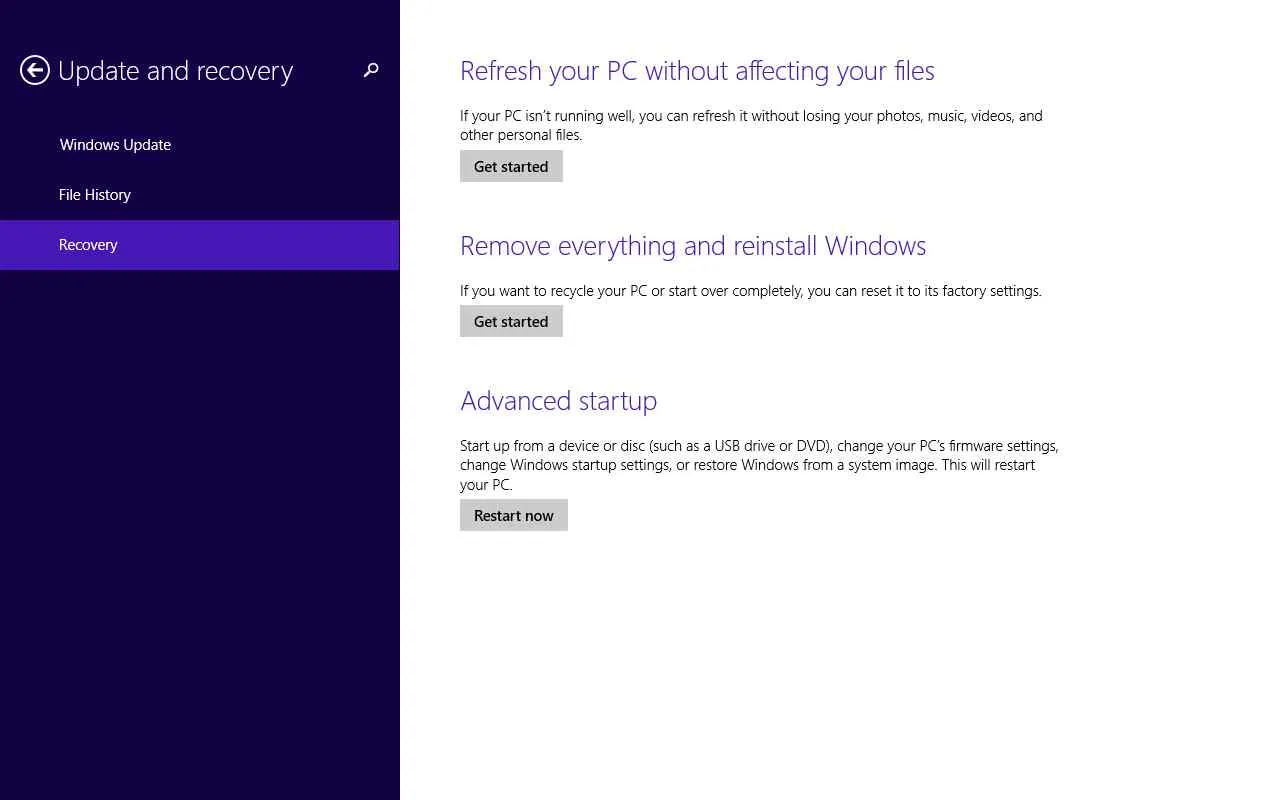Select the Recovery menu item
Image resolution: width=1280 pixels, height=800 pixels.
click(200, 245)
